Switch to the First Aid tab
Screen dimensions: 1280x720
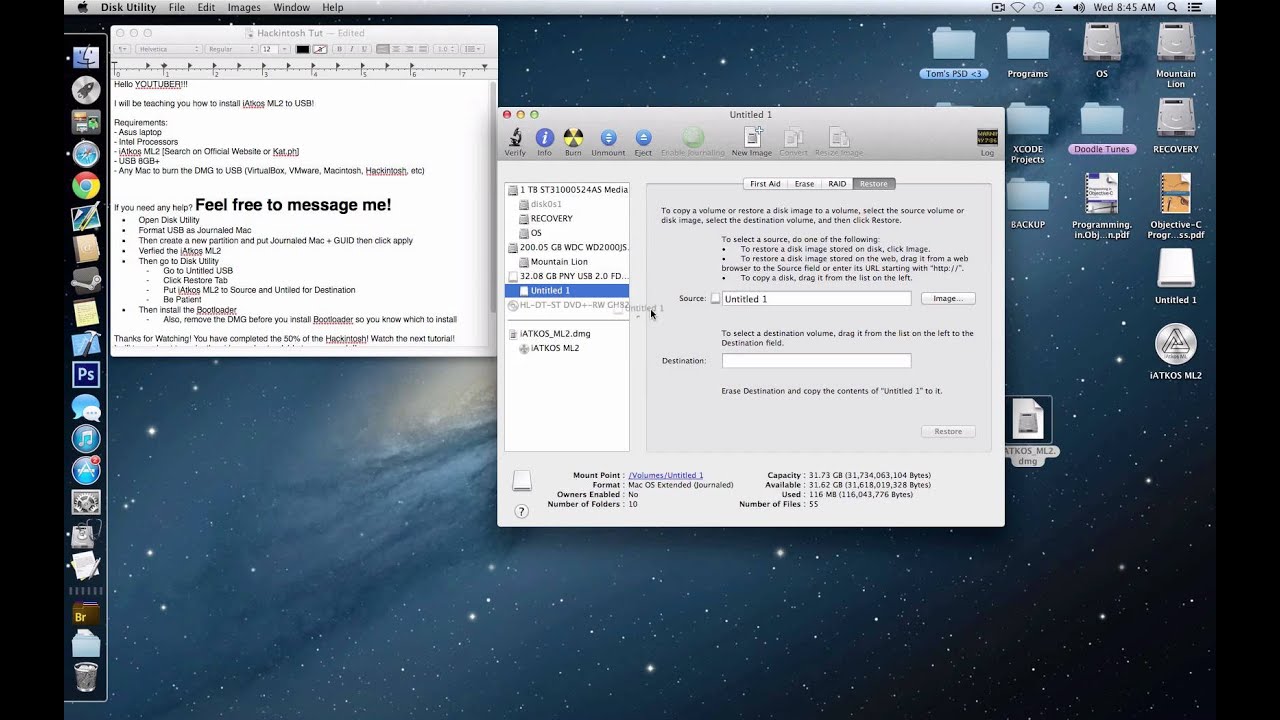[x=765, y=184]
